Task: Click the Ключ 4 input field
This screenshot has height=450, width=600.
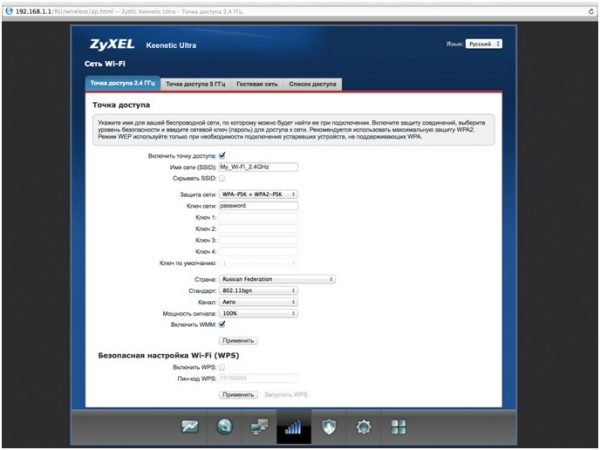Action: point(258,252)
